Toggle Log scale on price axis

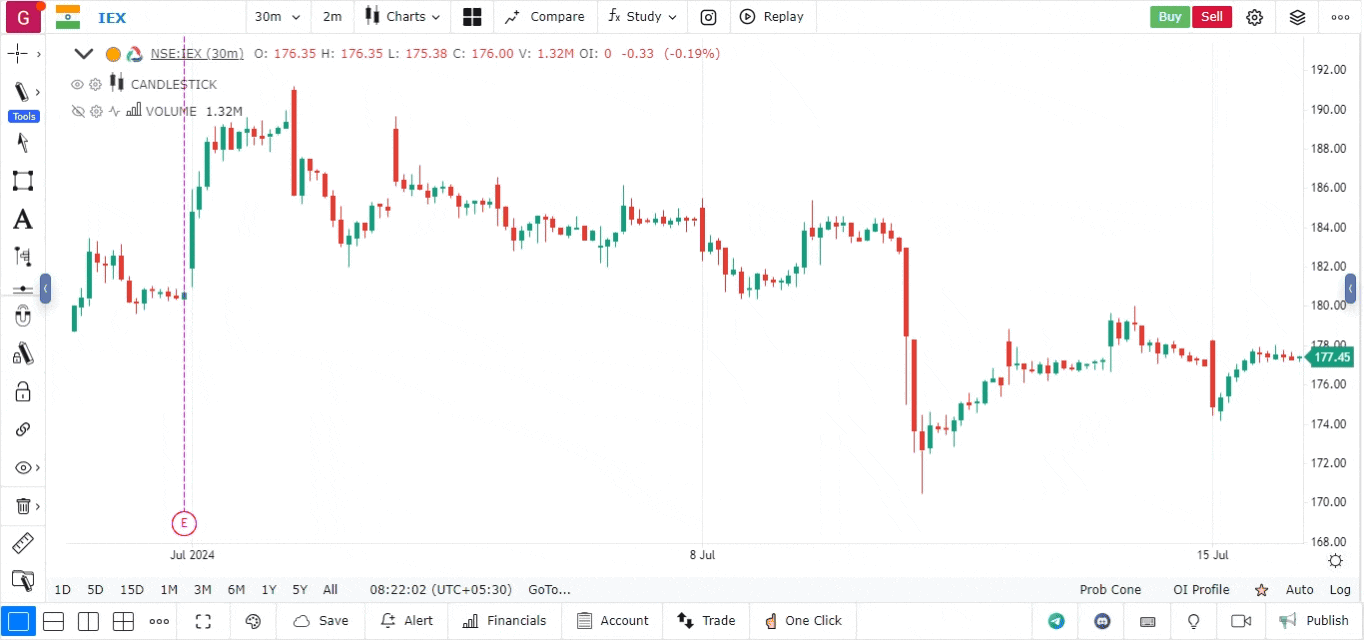point(1340,590)
